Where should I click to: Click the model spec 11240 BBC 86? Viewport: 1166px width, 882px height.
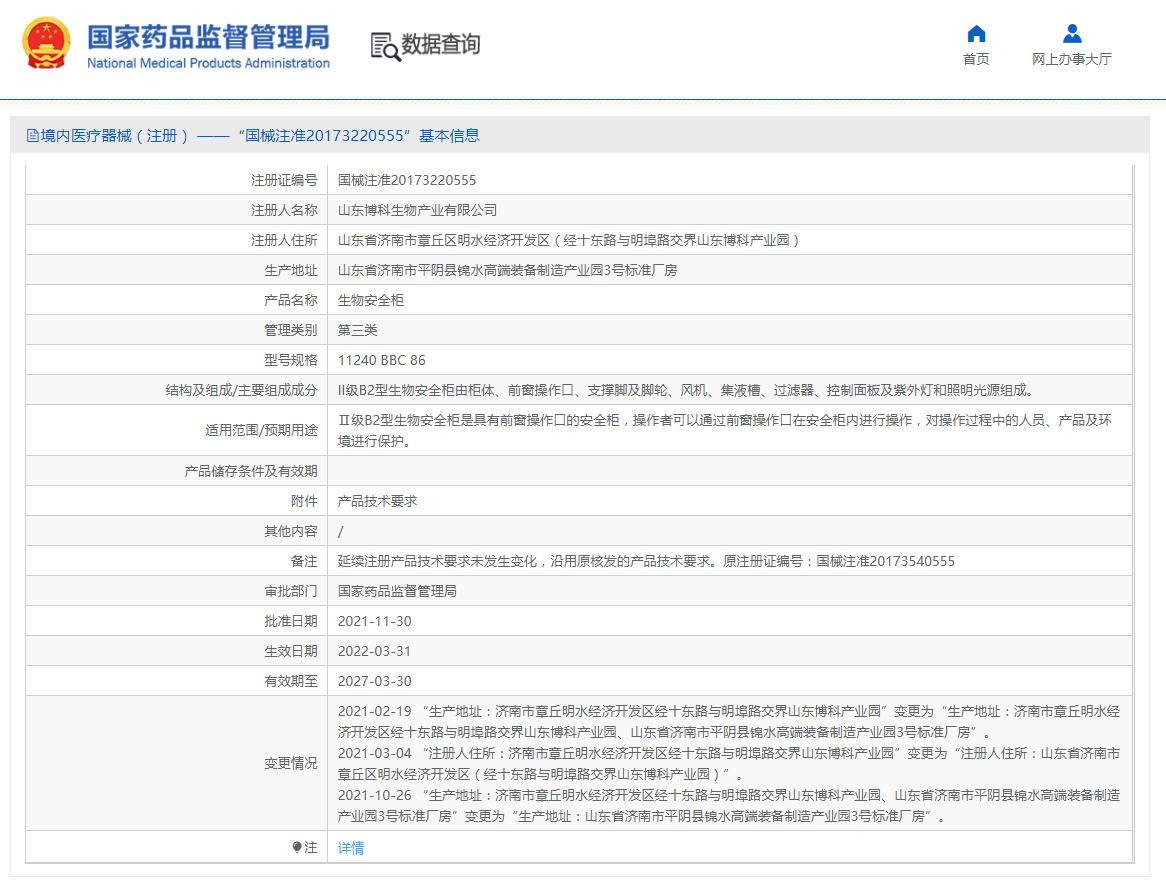pyautogui.click(x=382, y=360)
